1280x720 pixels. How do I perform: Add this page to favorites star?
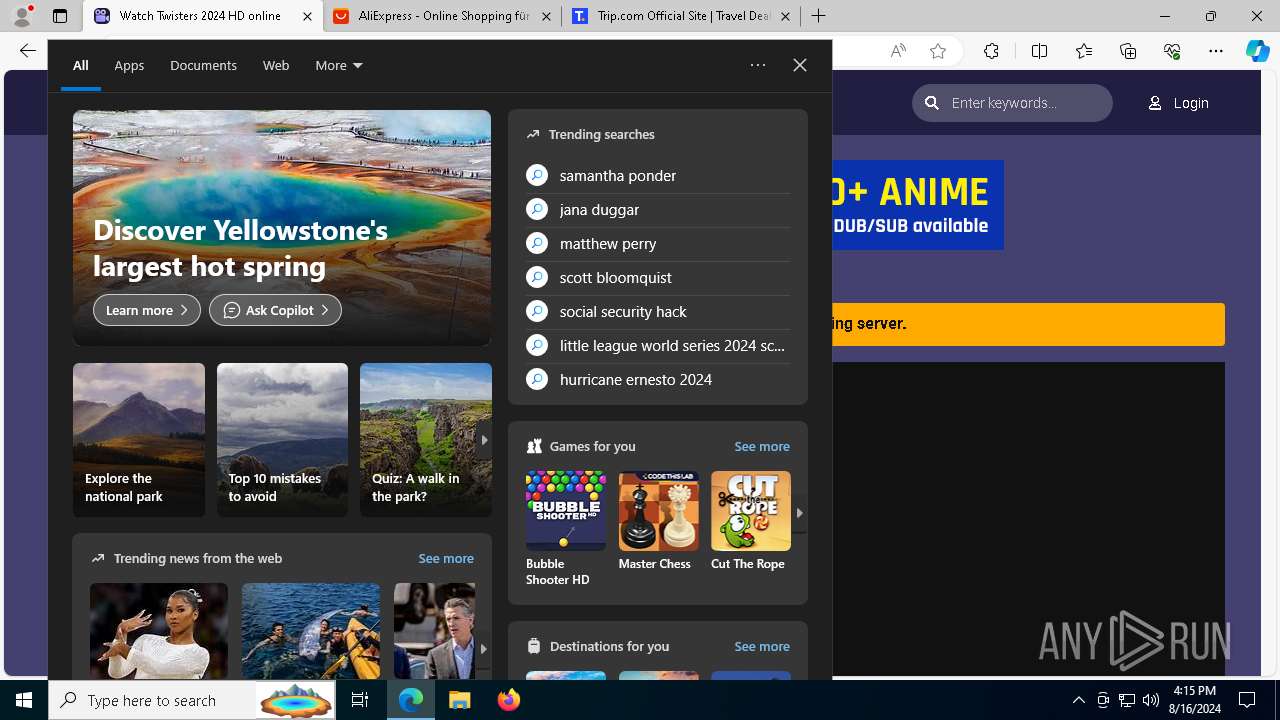938,51
